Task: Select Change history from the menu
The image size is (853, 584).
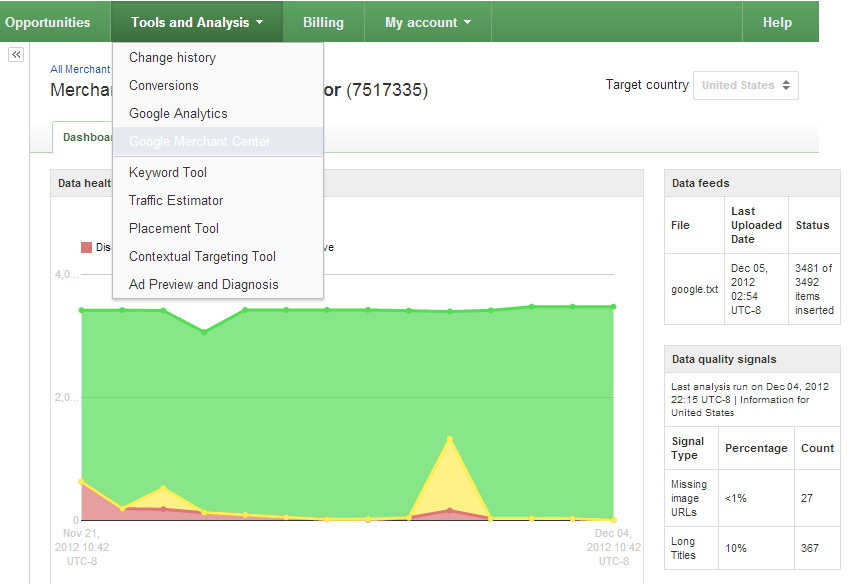Action: 172,58
